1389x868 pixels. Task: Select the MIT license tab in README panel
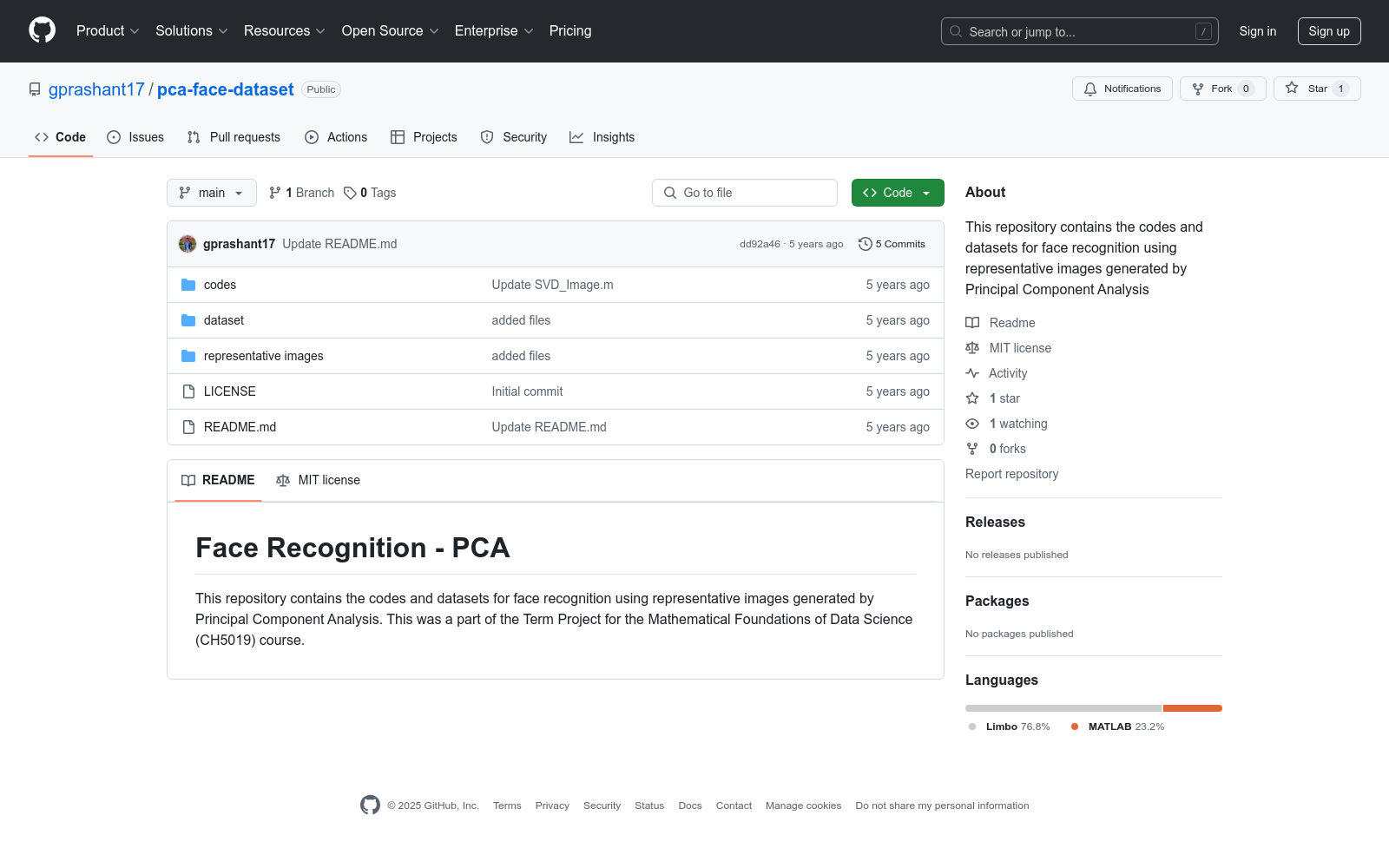[x=318, y=480]
